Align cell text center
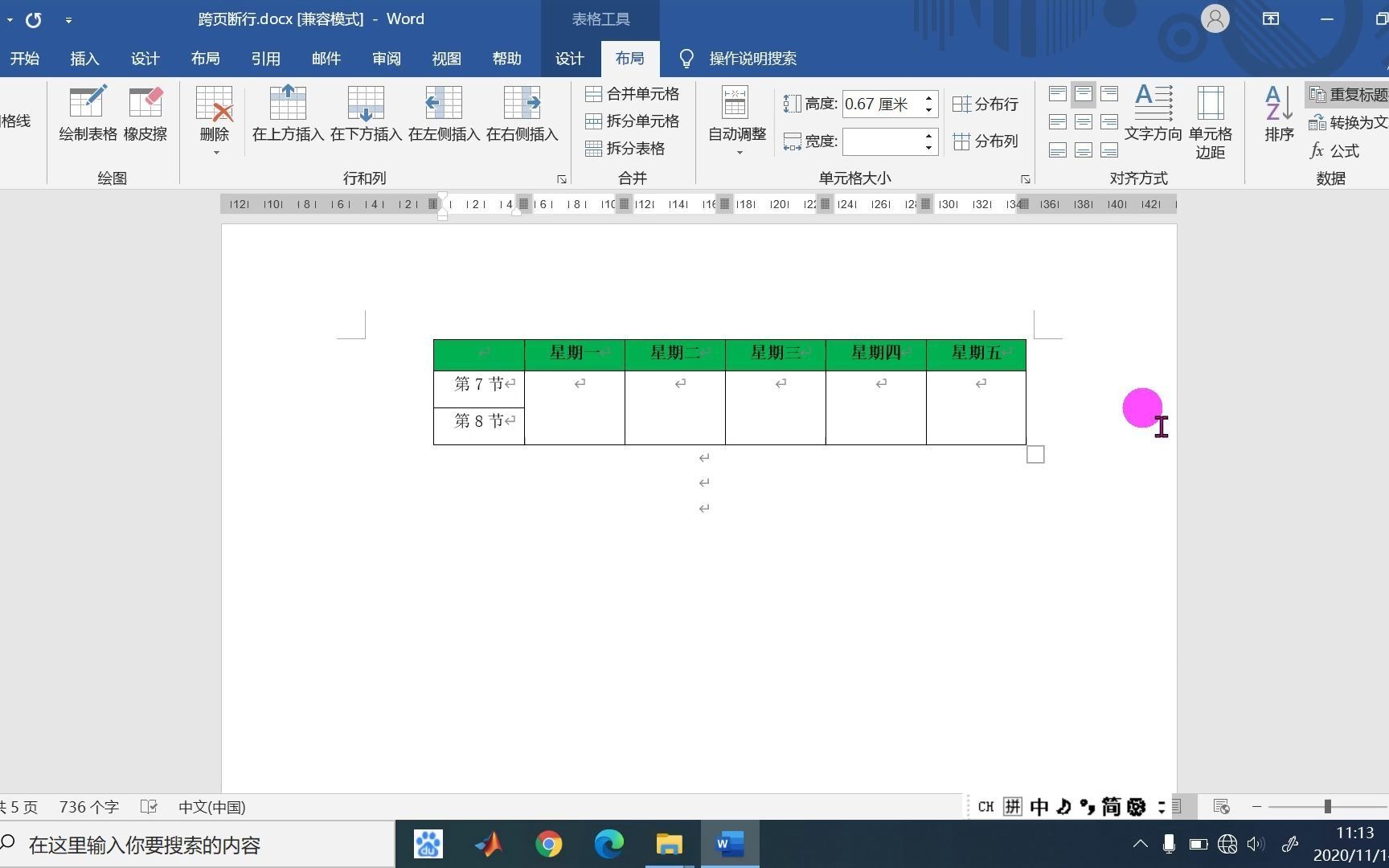 click(x=1084, y=122)
